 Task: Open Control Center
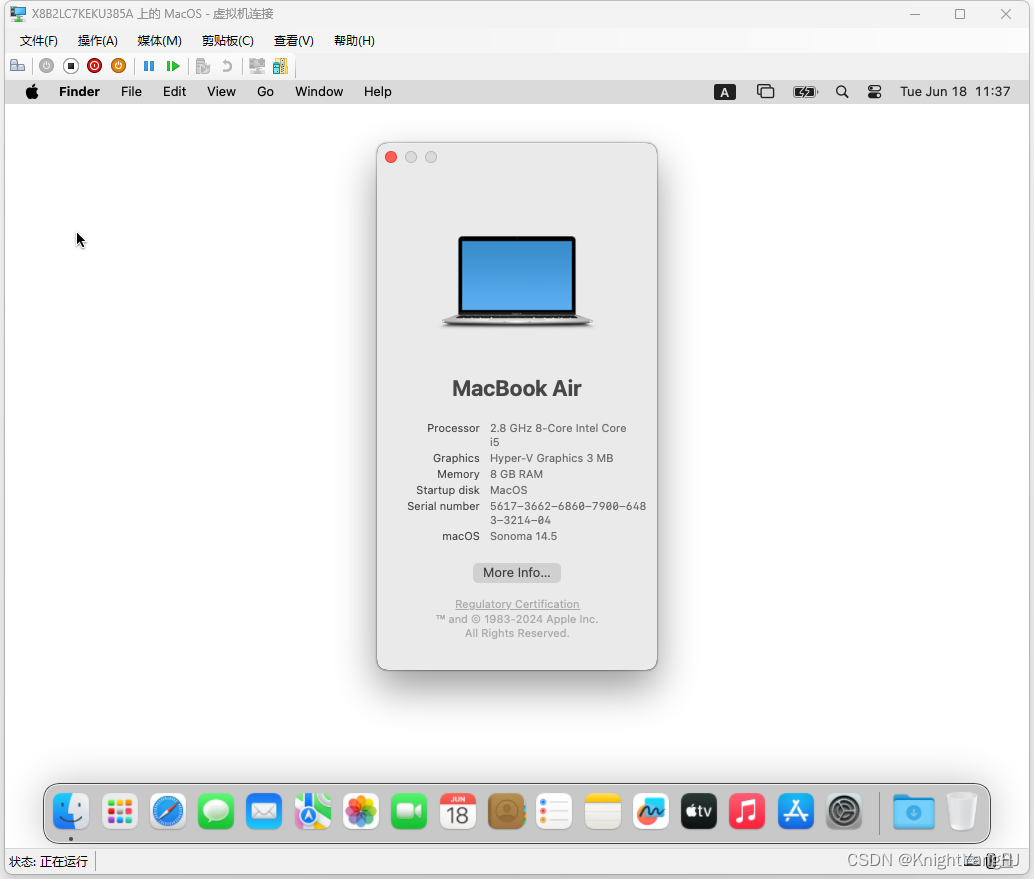point(874,92)
